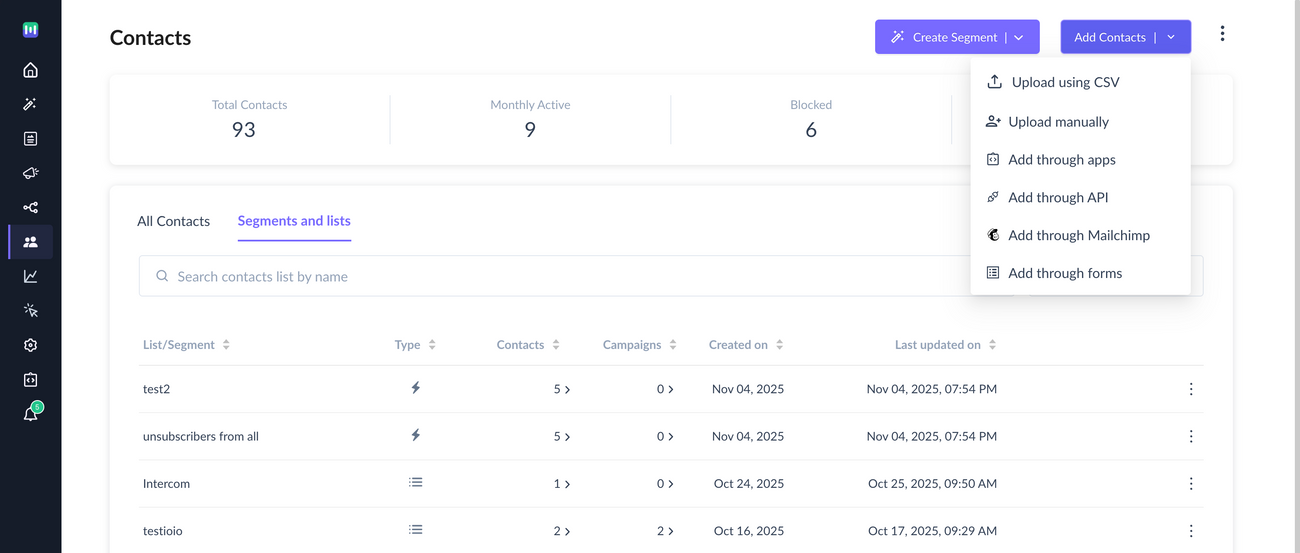Viewport: 1300px width, 553px height.
Task: Switch to the All Contacts tab
Action: 173,221
